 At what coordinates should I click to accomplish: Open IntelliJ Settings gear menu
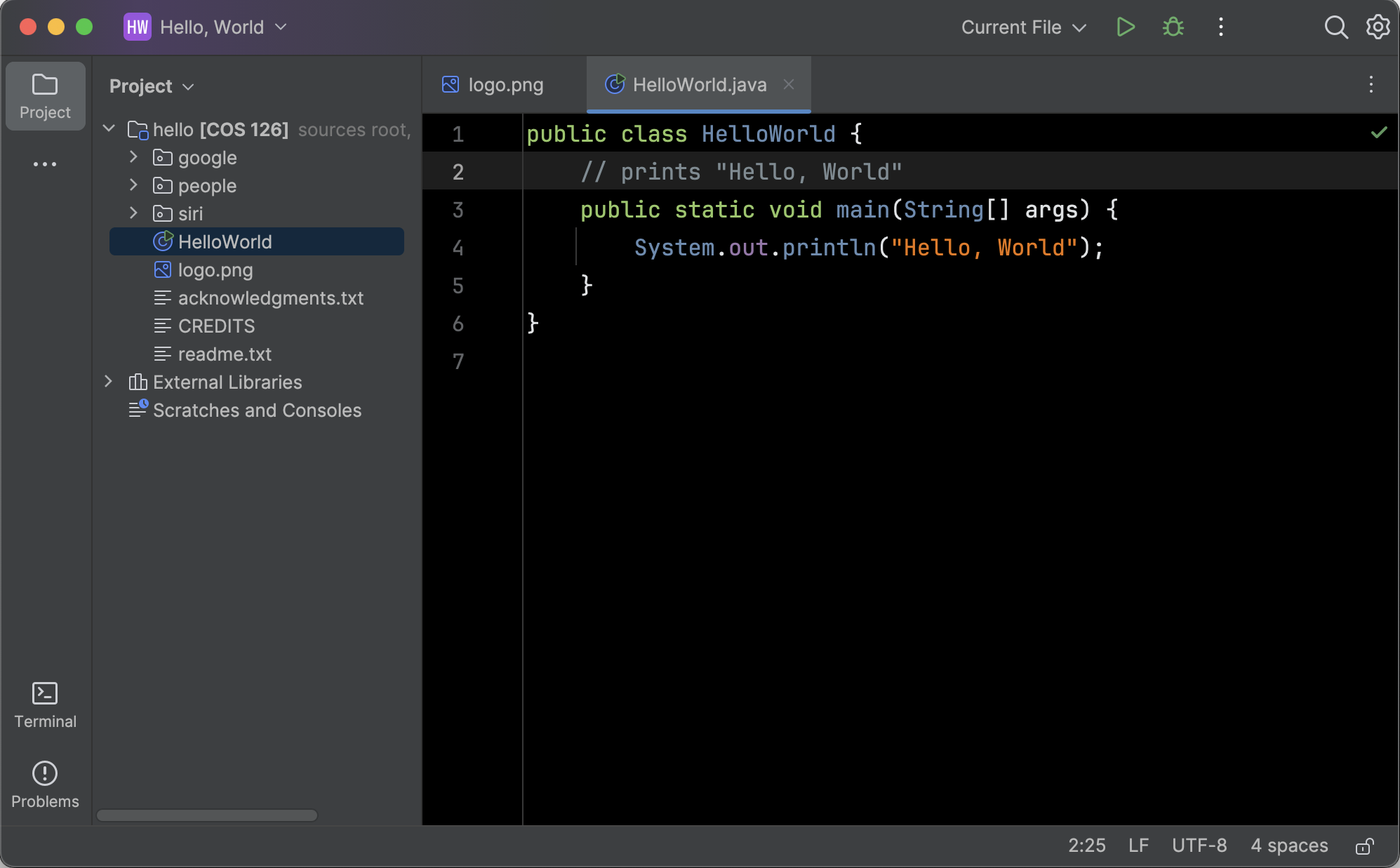pos(1378,27)
